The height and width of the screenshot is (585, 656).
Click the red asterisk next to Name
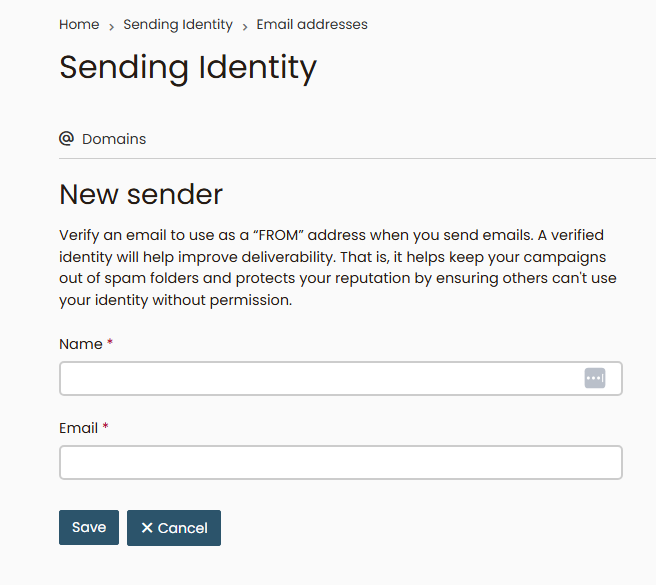pos(110,343)
